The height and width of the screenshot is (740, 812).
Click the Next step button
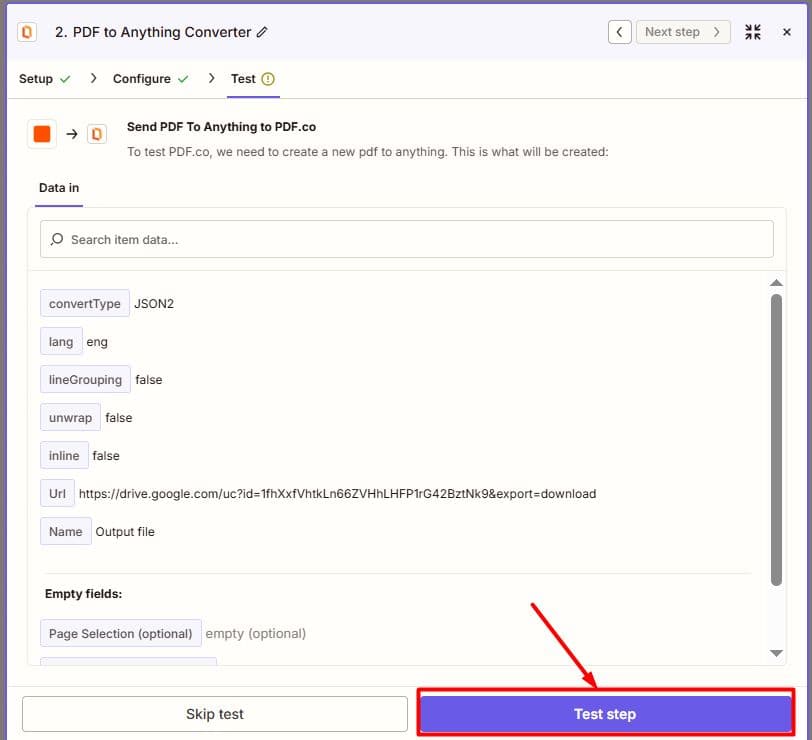click(x=683, y=32)
